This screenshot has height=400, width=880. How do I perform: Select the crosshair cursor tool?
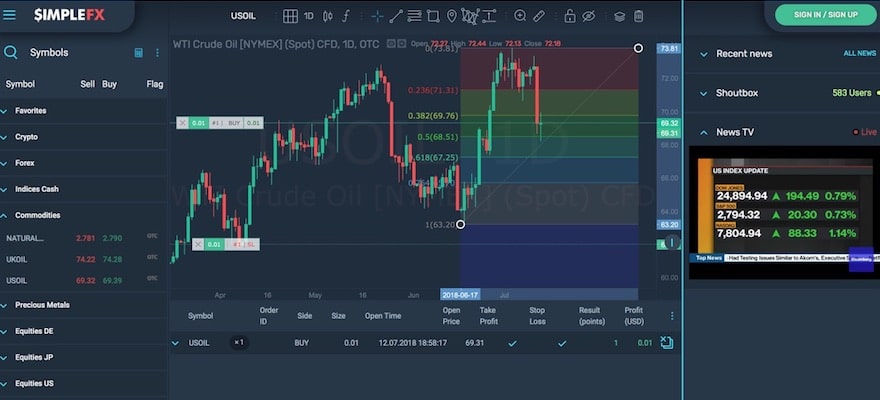pos(377,16)
